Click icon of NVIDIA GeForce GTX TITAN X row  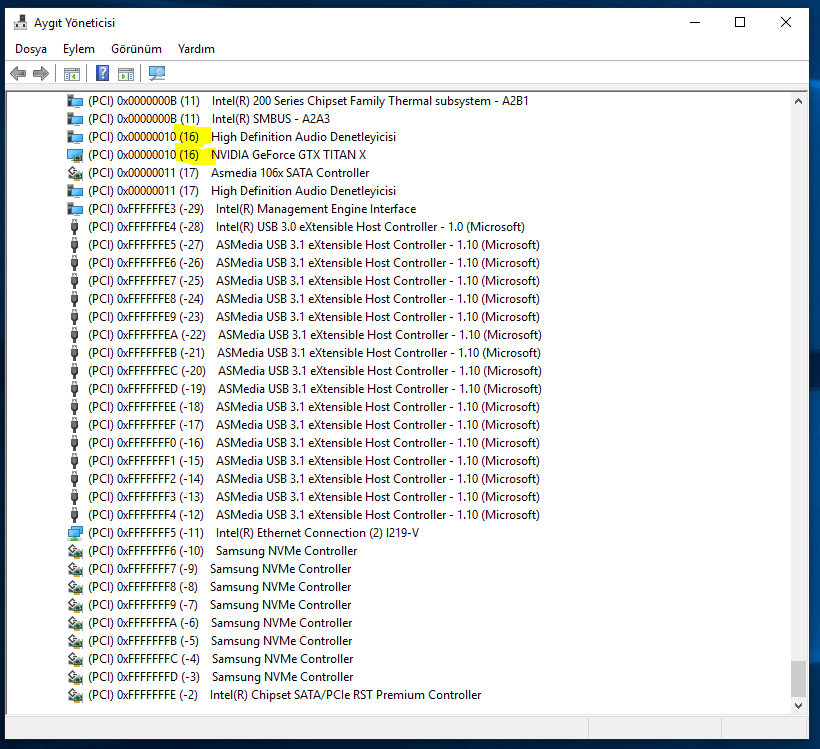click(75, 155)
